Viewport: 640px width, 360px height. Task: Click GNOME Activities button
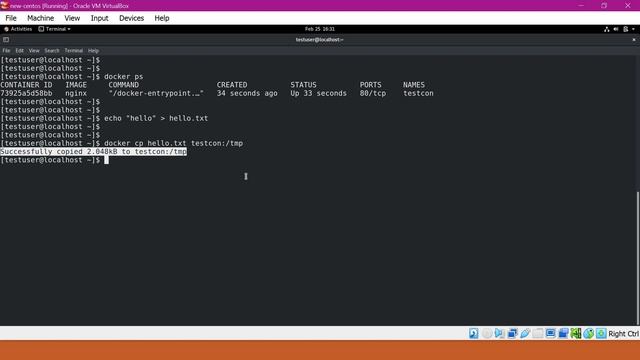[18, 29]
